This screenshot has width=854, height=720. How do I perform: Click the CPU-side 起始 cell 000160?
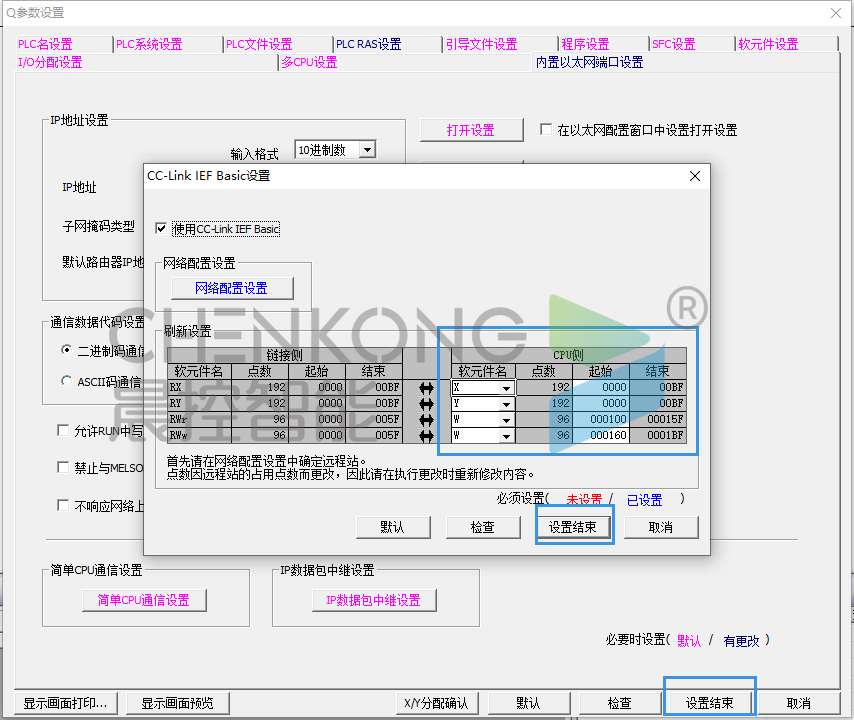[601, 436]
